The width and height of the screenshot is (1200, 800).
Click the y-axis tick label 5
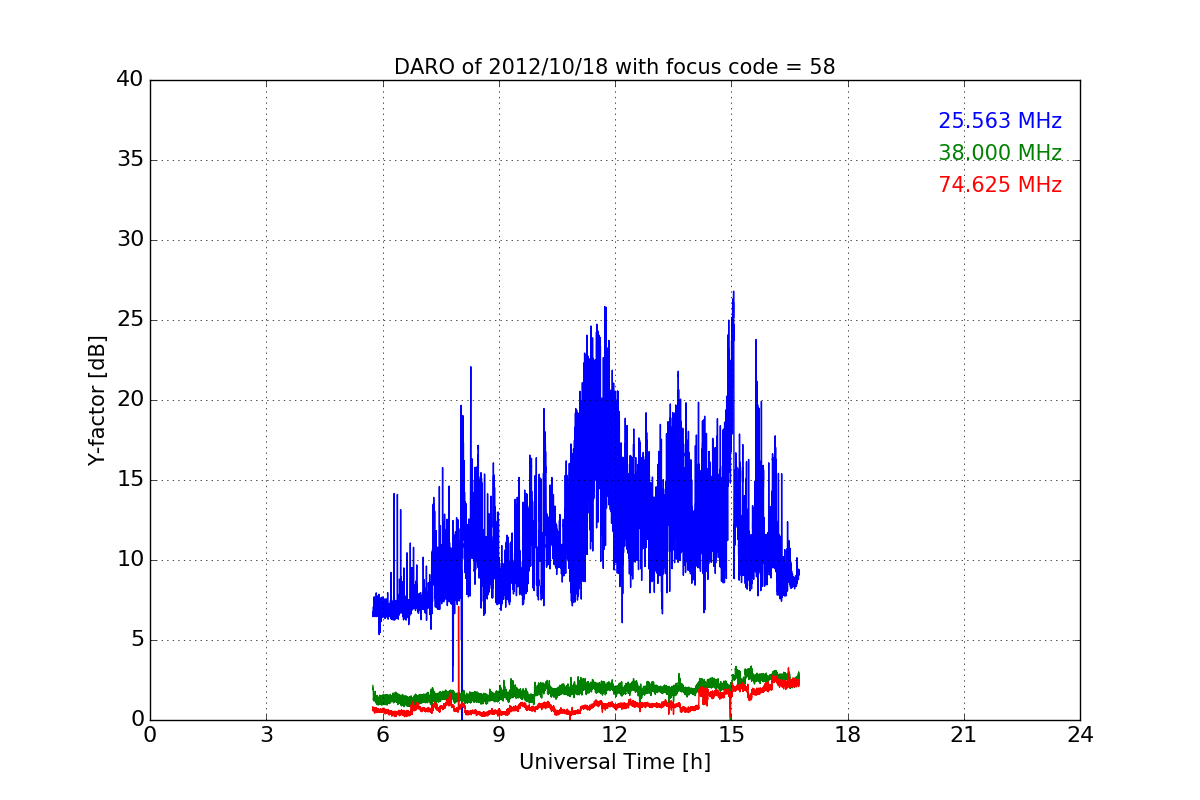click(136, 640)
